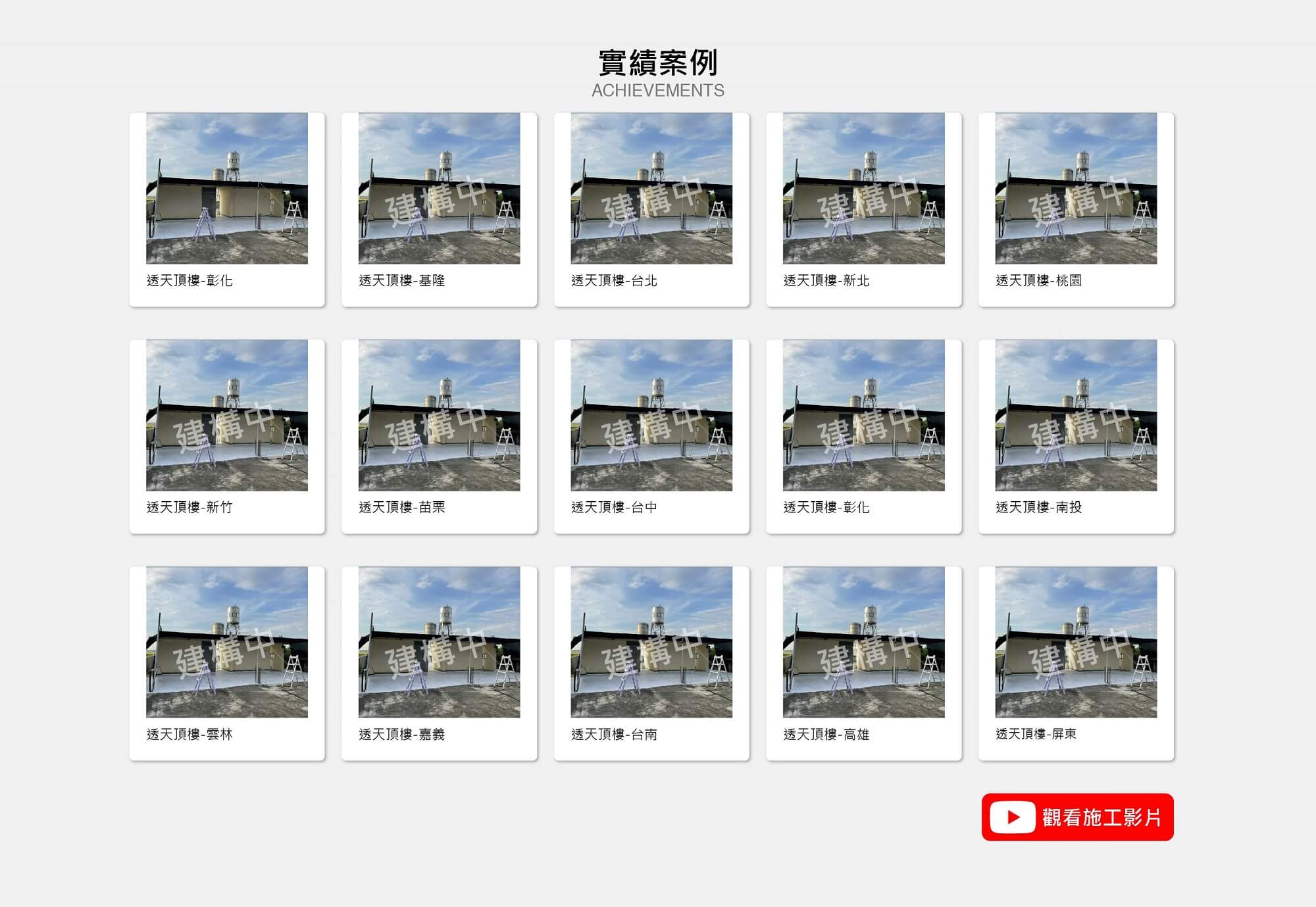Open the 觀看施工影片 video button
This screenshot has width=1316, height=907.
(x=1077, y=818)
